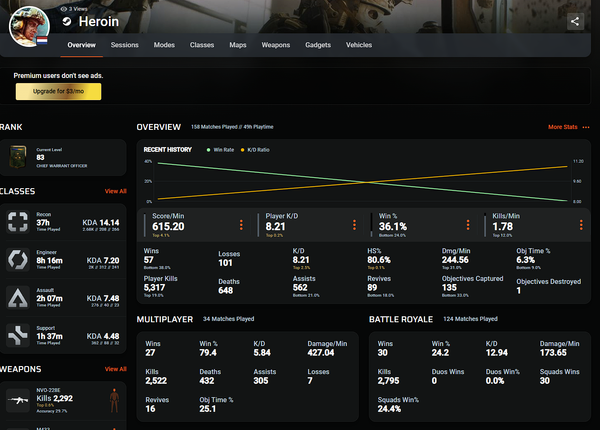Screen dimensions: 600x430
Task: Switch to the Weapons tab
Action: (x=276, y=45)
